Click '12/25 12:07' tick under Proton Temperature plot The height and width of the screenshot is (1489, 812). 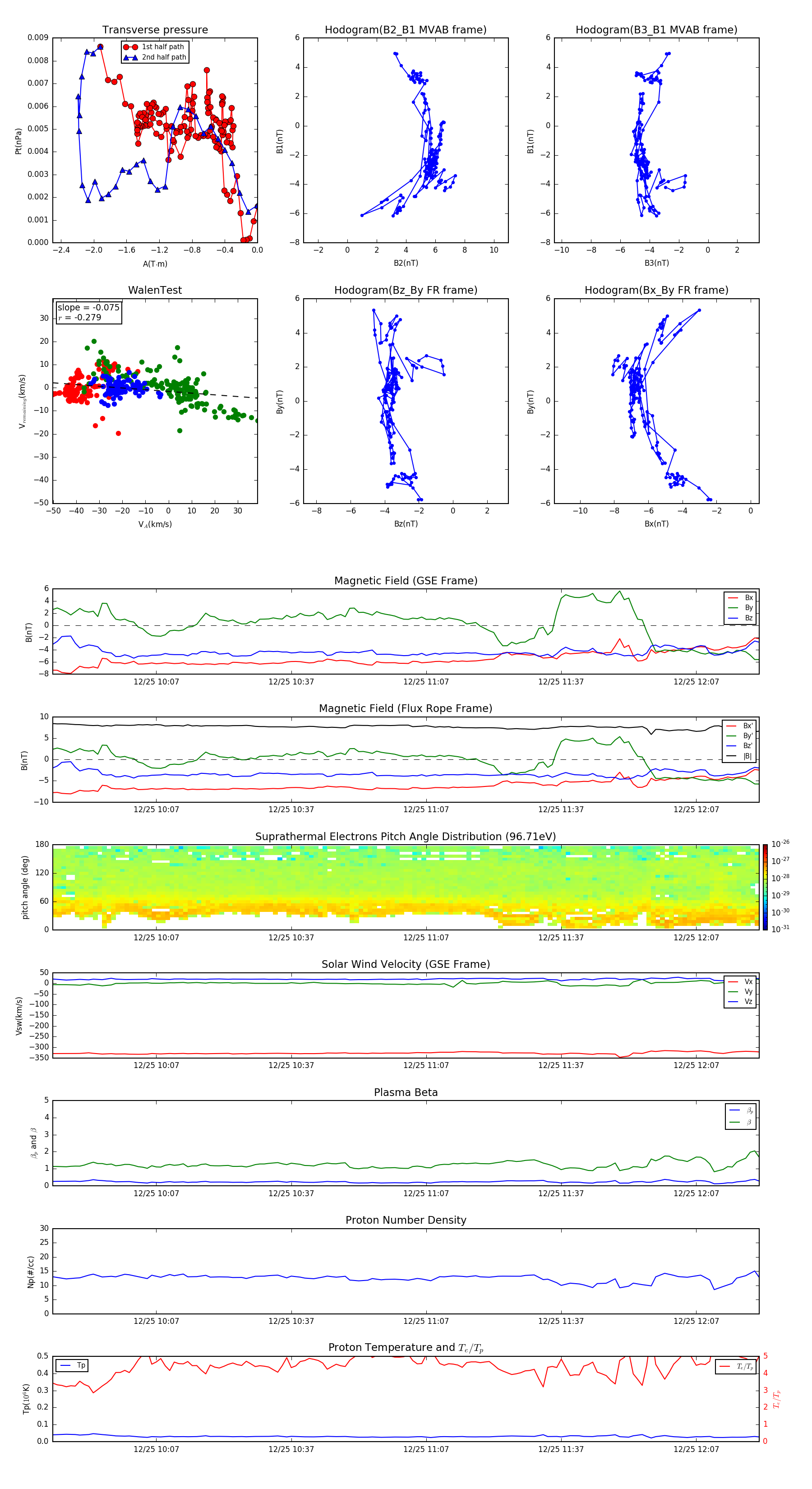(696, 1449)
